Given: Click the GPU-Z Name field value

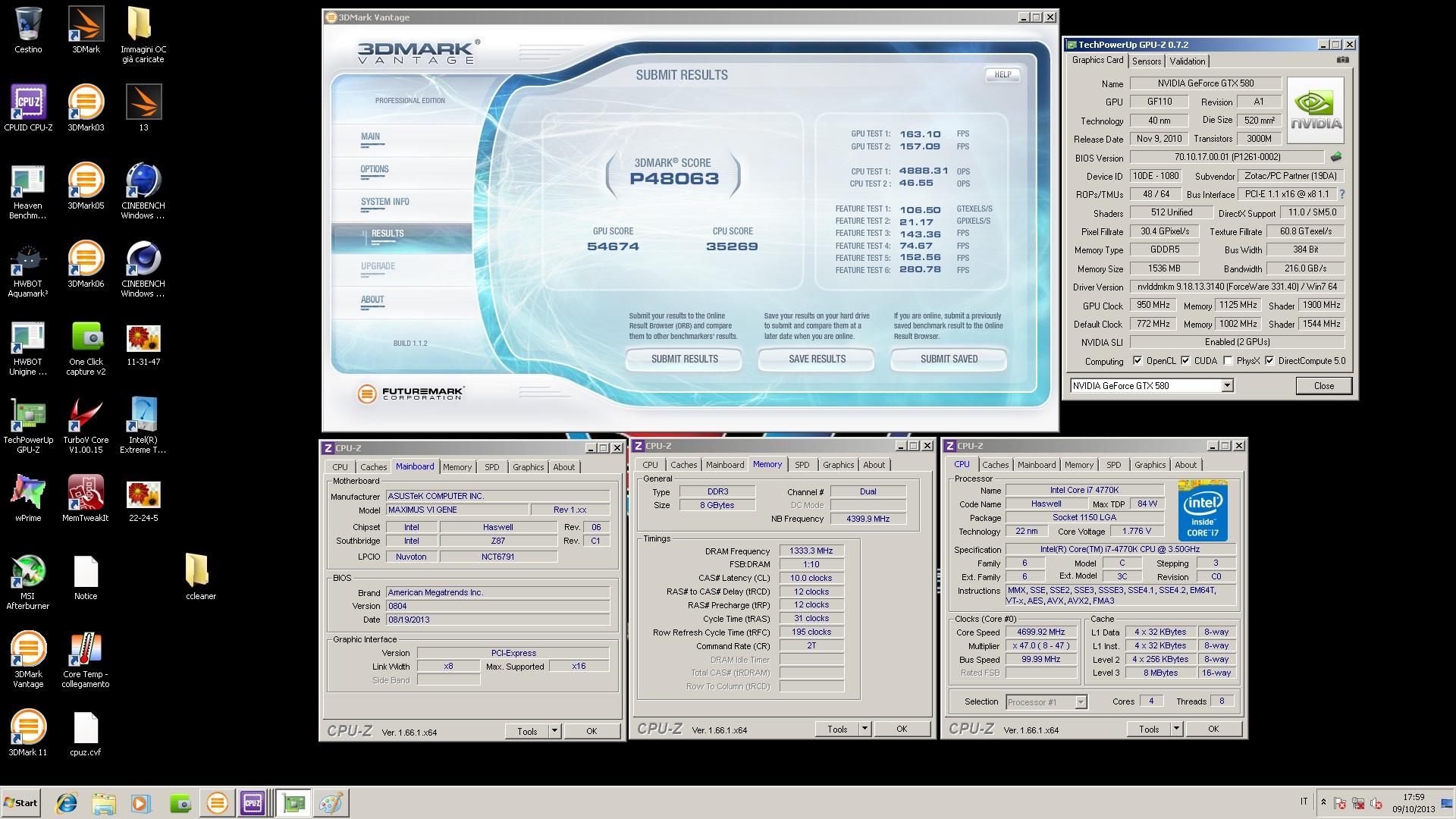Looking at the screenshot, I should pos(1205,83).
